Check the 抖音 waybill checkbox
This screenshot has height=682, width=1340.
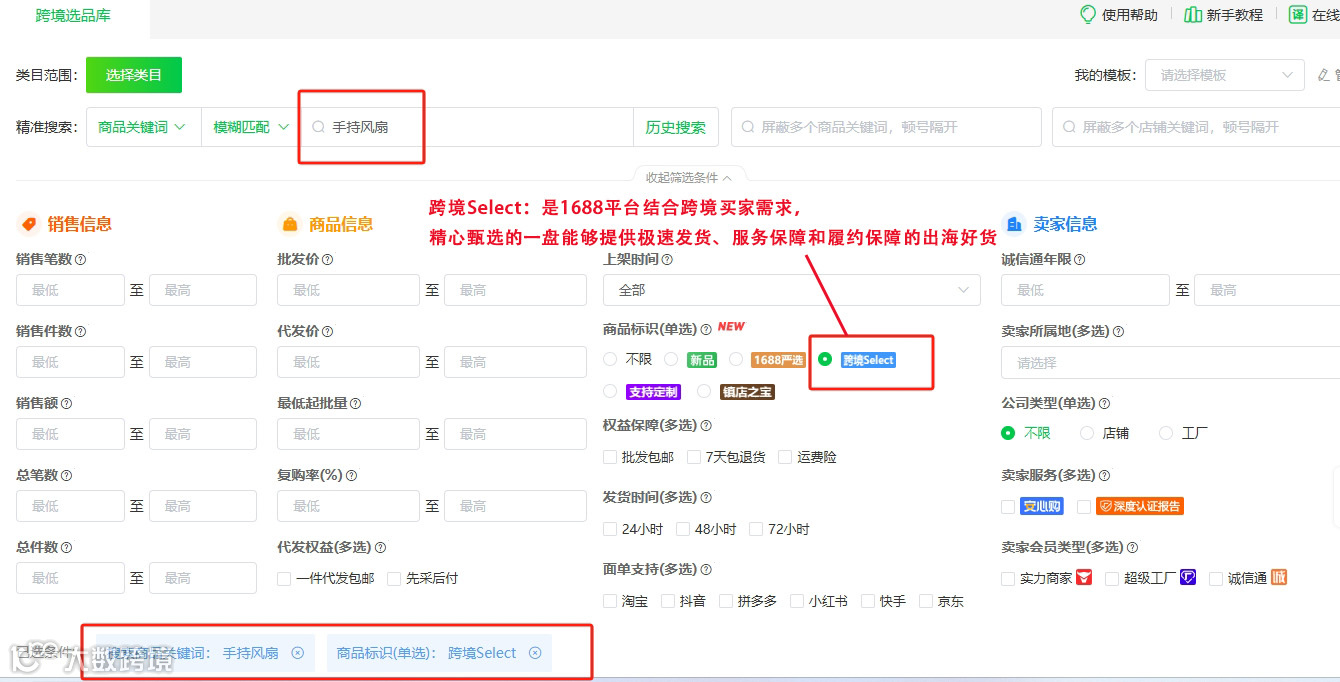pos(668,601)
